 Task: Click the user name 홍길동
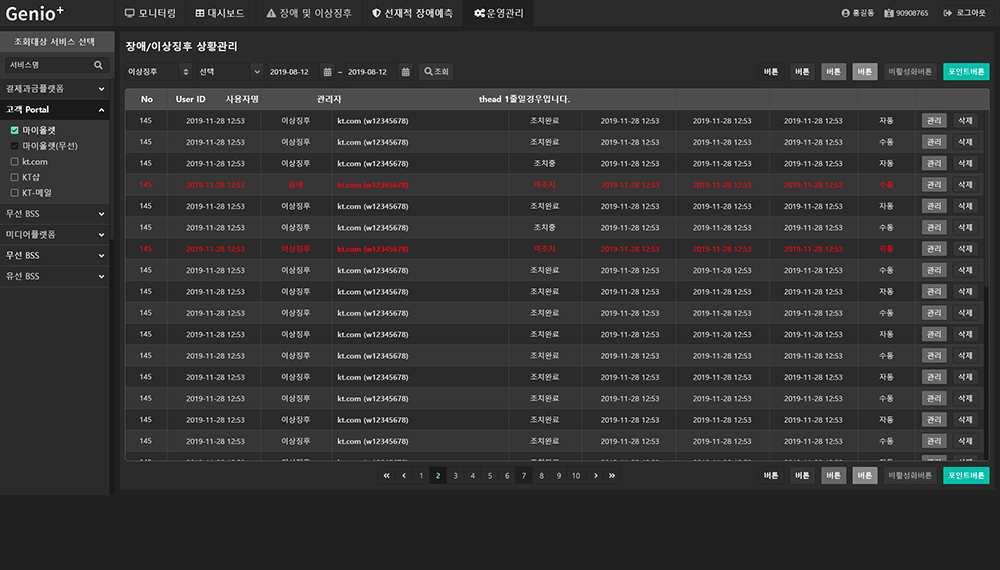(x=863, y=13)
